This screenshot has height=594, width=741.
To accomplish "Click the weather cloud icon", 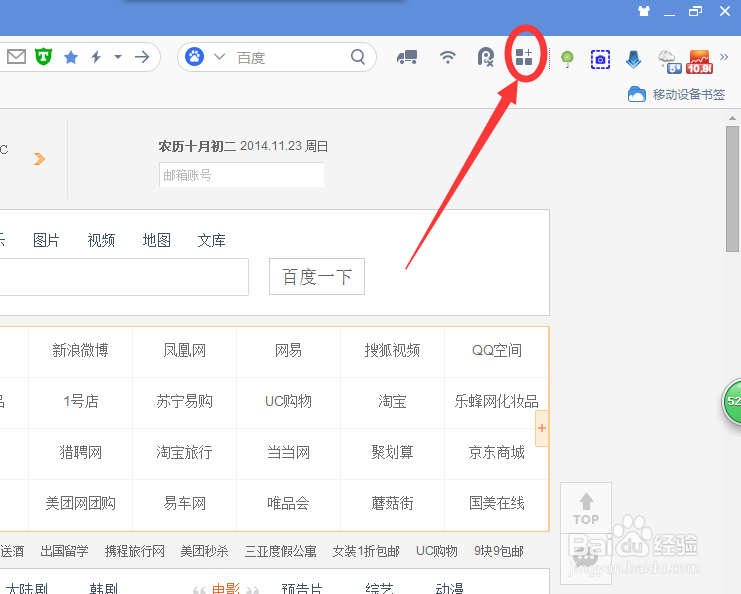I will click(x=669, y=61).
